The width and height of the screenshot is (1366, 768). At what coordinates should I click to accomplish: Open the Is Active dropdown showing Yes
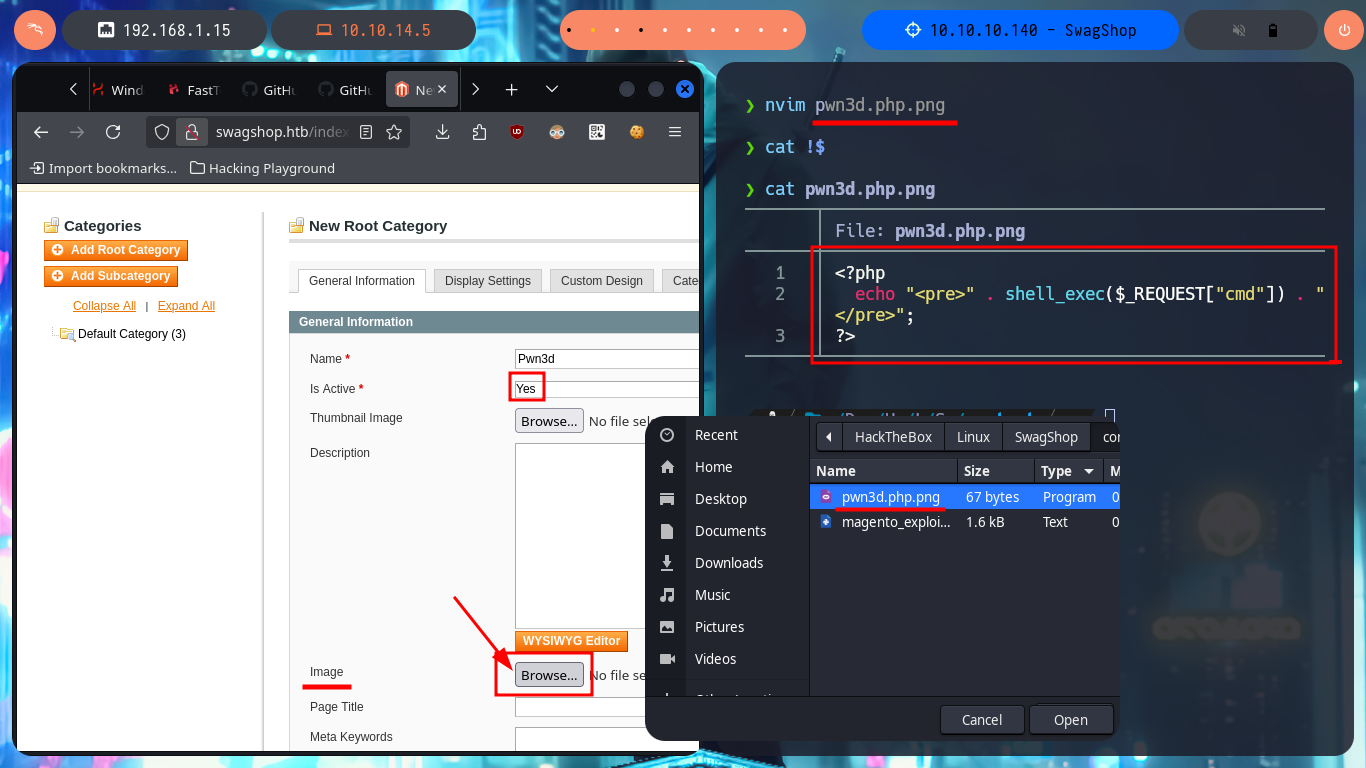[606, 389]
